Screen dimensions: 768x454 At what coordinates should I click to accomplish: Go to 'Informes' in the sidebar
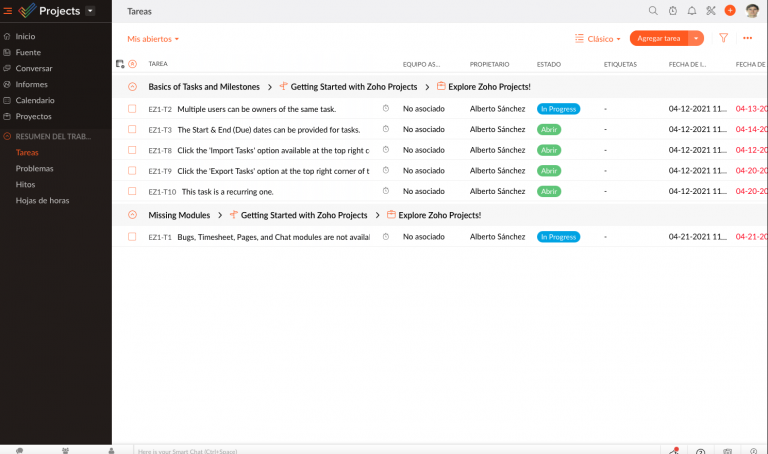(32, 84)
